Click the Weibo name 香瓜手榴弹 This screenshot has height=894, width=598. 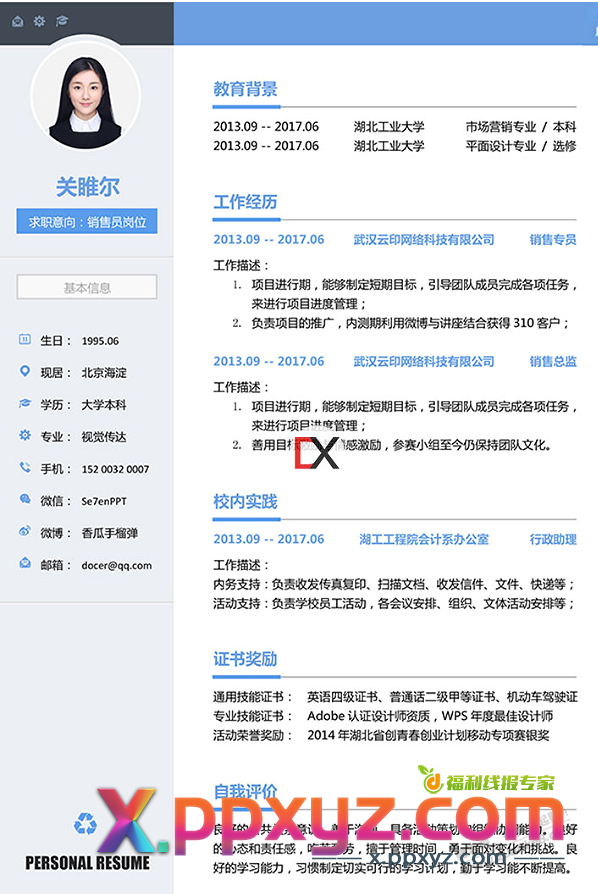click(x=109, y=533)
